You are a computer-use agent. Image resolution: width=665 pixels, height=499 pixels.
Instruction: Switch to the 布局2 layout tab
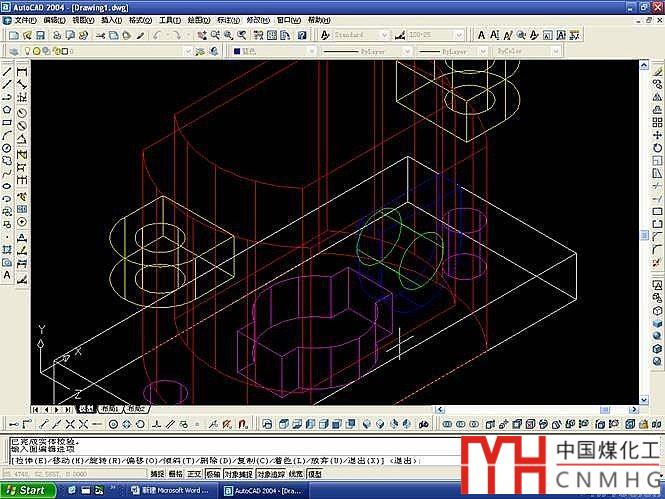click(136, 410)
